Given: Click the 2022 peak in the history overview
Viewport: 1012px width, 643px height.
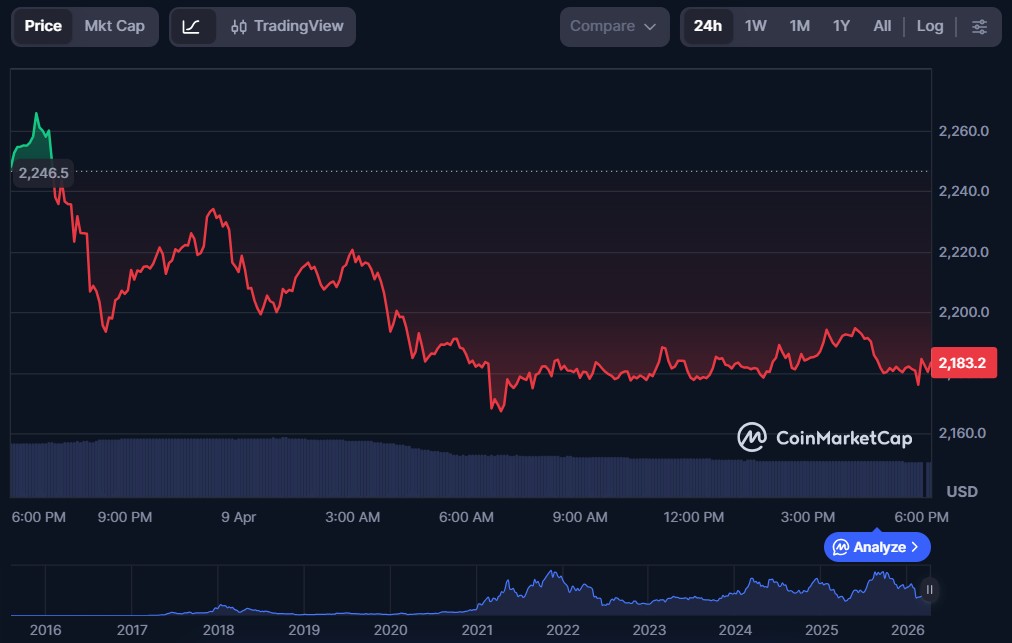Looking at the screenshot, I should pyautogui.click(x=551, y=577).
